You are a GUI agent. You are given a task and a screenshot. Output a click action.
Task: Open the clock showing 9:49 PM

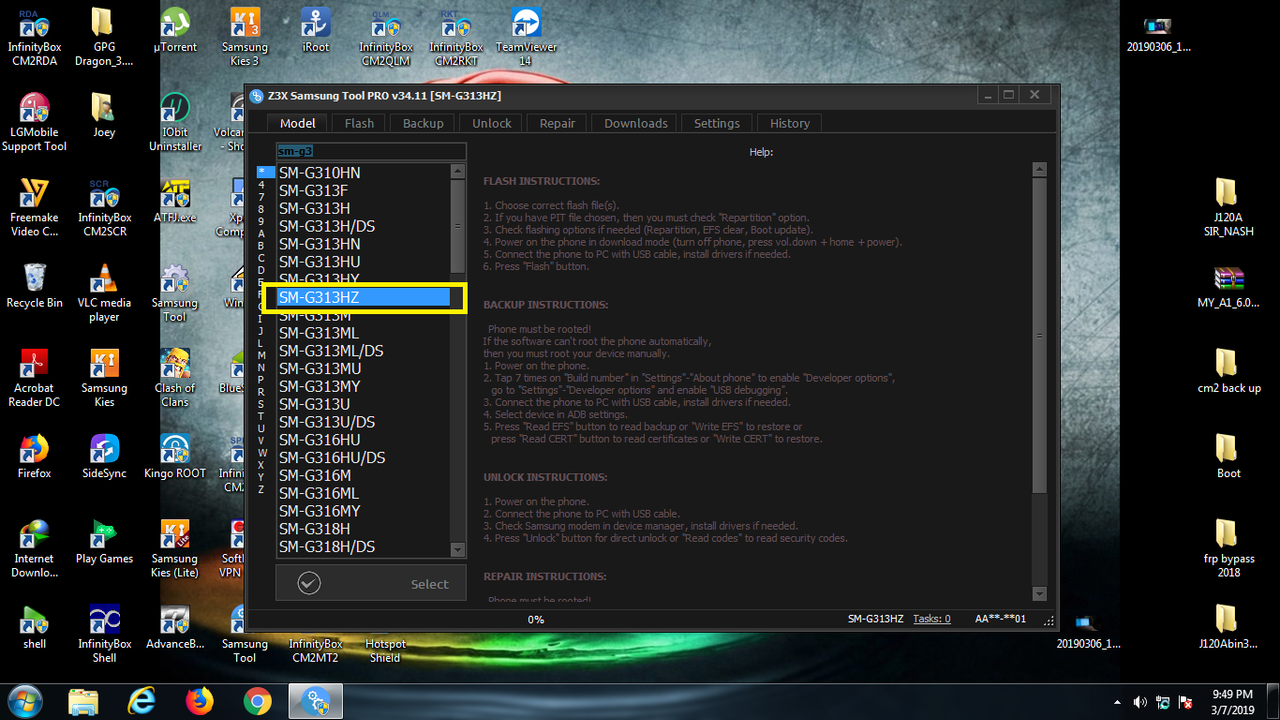click(1232, 701)
